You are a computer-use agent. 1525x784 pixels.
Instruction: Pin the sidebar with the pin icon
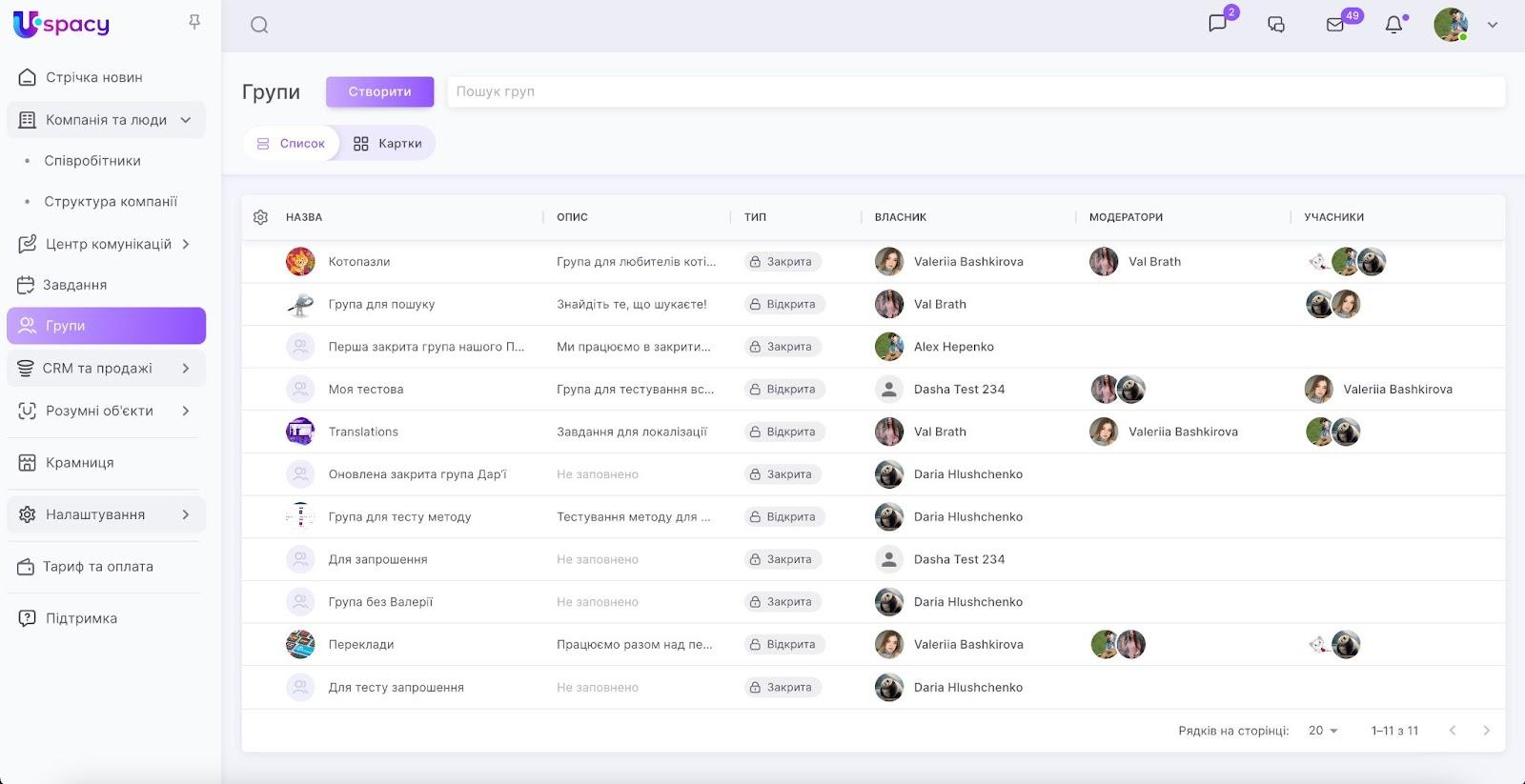pyautogui.click(x=194, y=22)
